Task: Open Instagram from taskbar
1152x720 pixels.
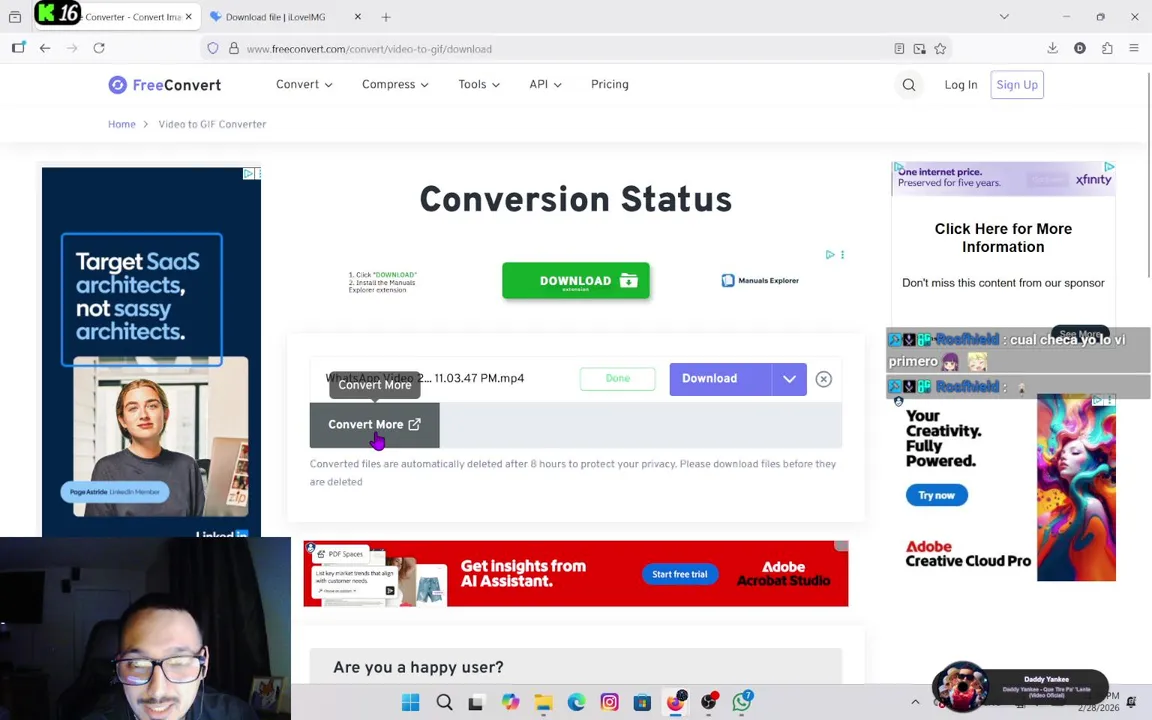Action: pos(609,702)
